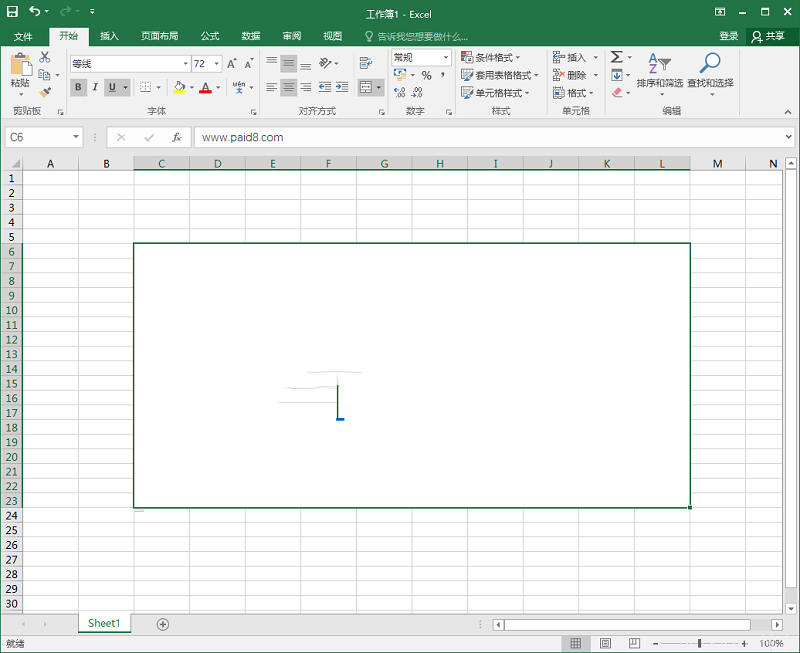Click the orientation text-rotate icon
The width and height of the screenshot is (800, 653).
[325, 63]
